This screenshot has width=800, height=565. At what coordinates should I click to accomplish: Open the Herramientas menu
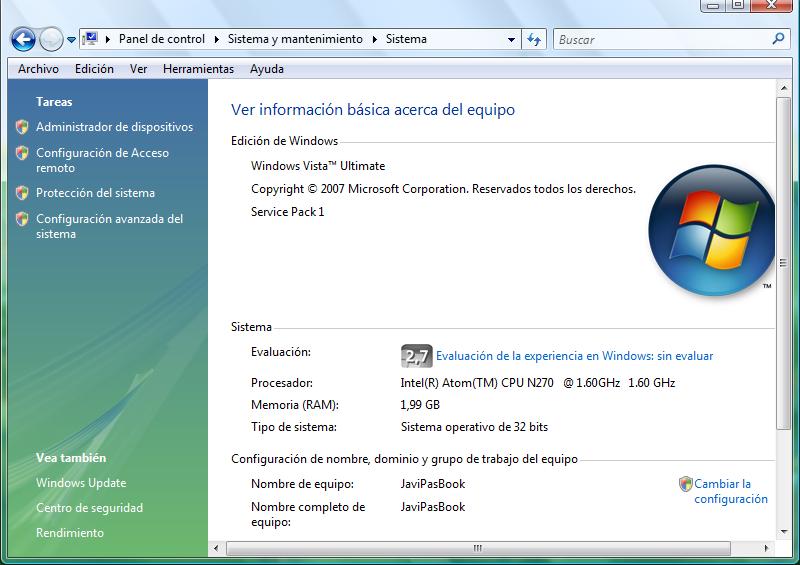tap(198, 69)
